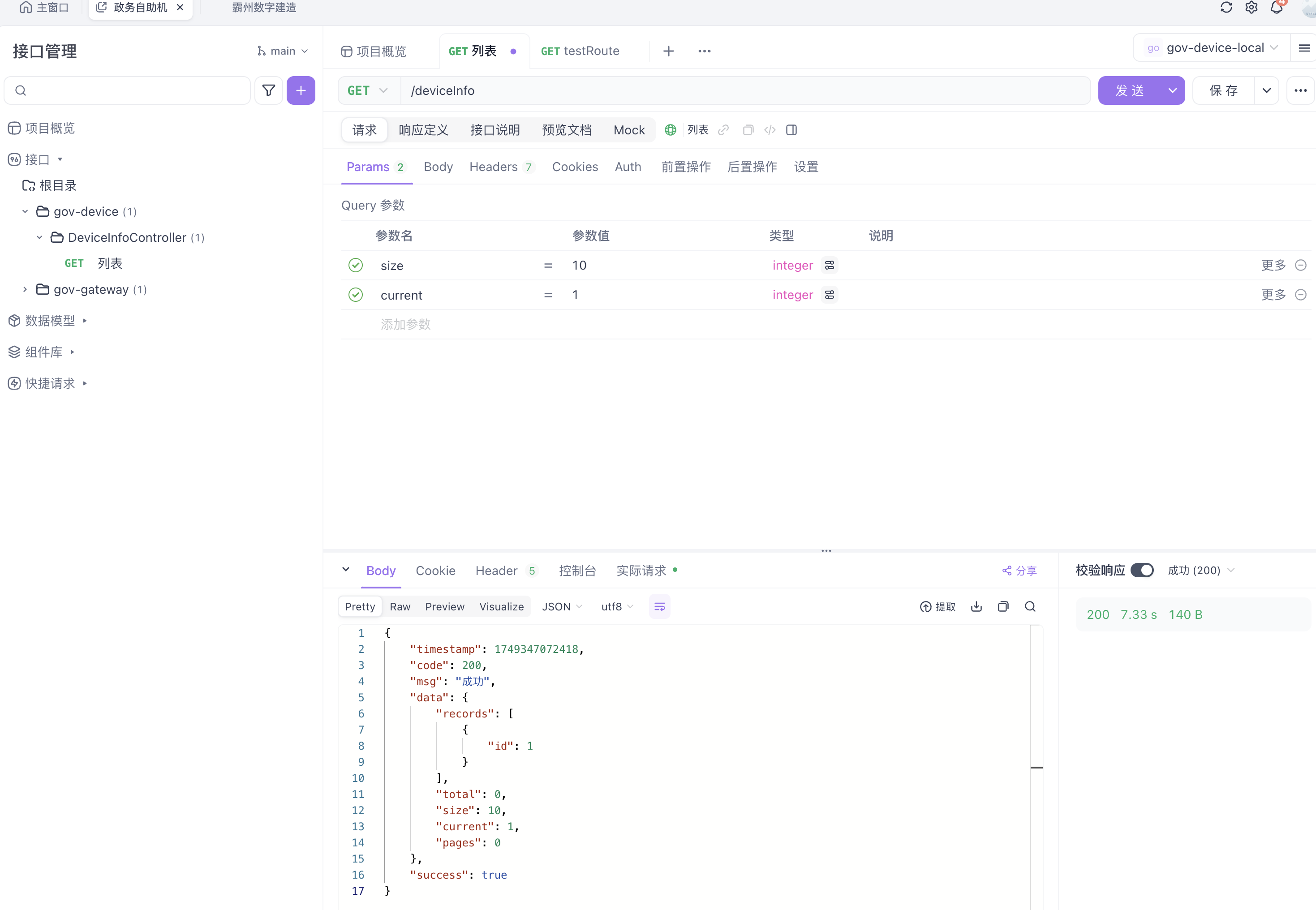1316x910 pixels.
Task: Open the 实际请求 response tab
Action: click(641, 571)
